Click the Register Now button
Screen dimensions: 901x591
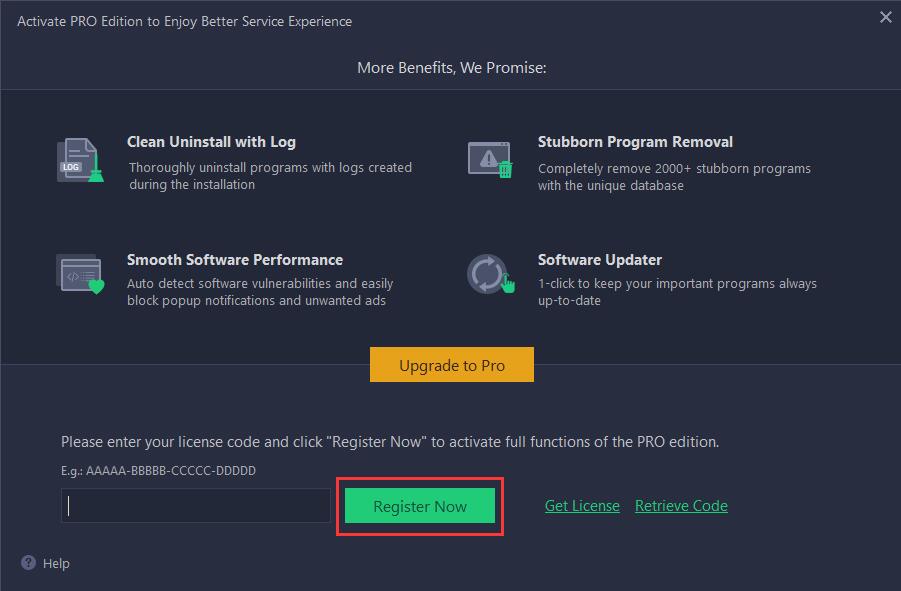[419, 506]
